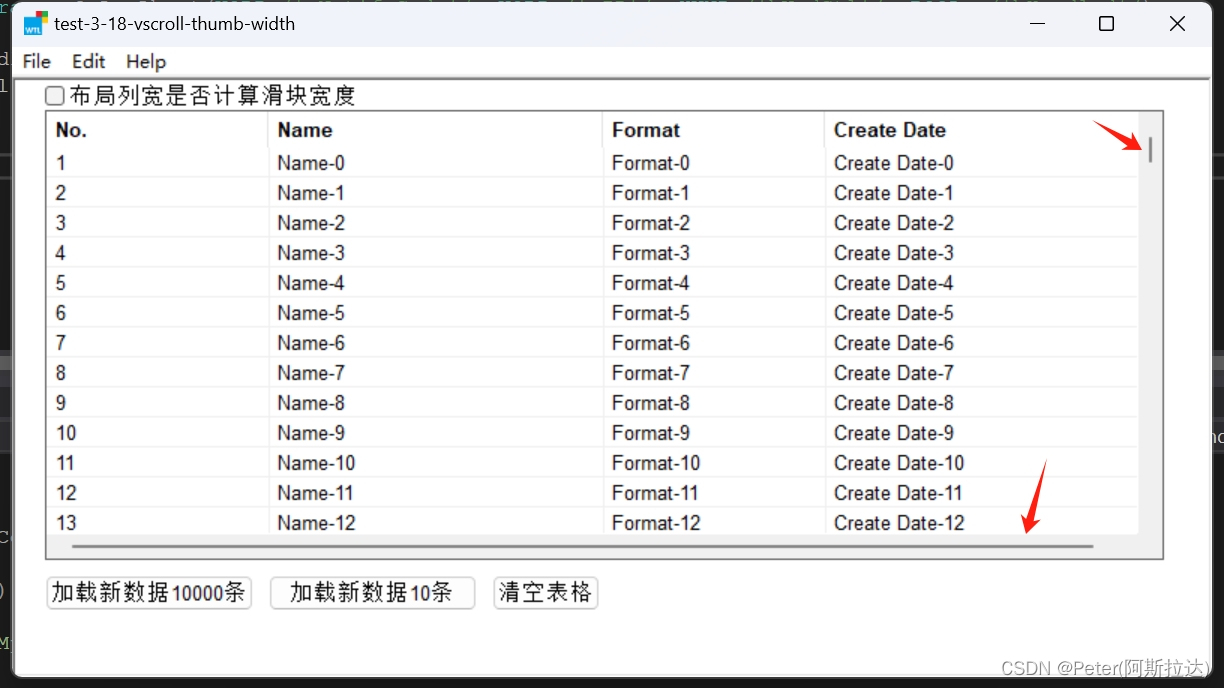
Task: Select the Create Date-12 cell
Action: [982, 521]
